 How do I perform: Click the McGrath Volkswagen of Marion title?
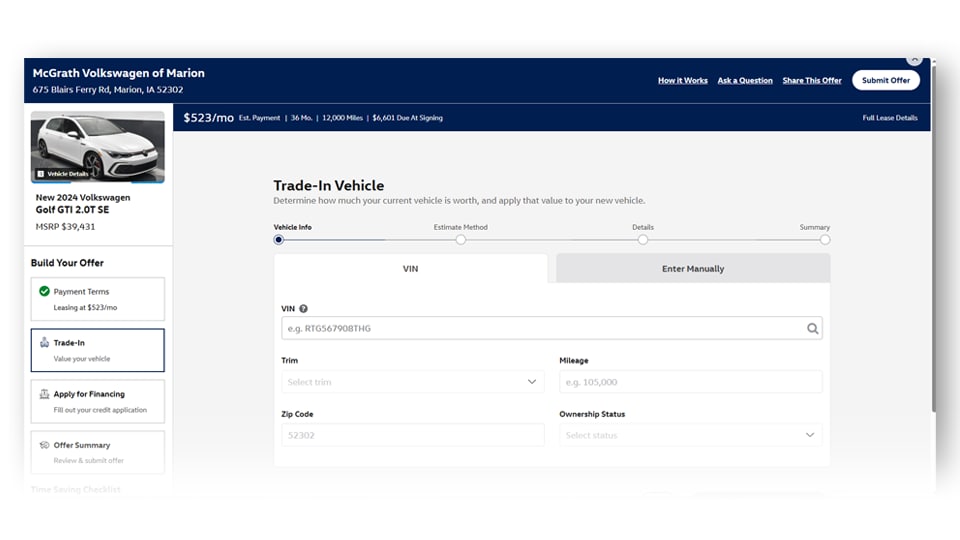click(119, 73)
